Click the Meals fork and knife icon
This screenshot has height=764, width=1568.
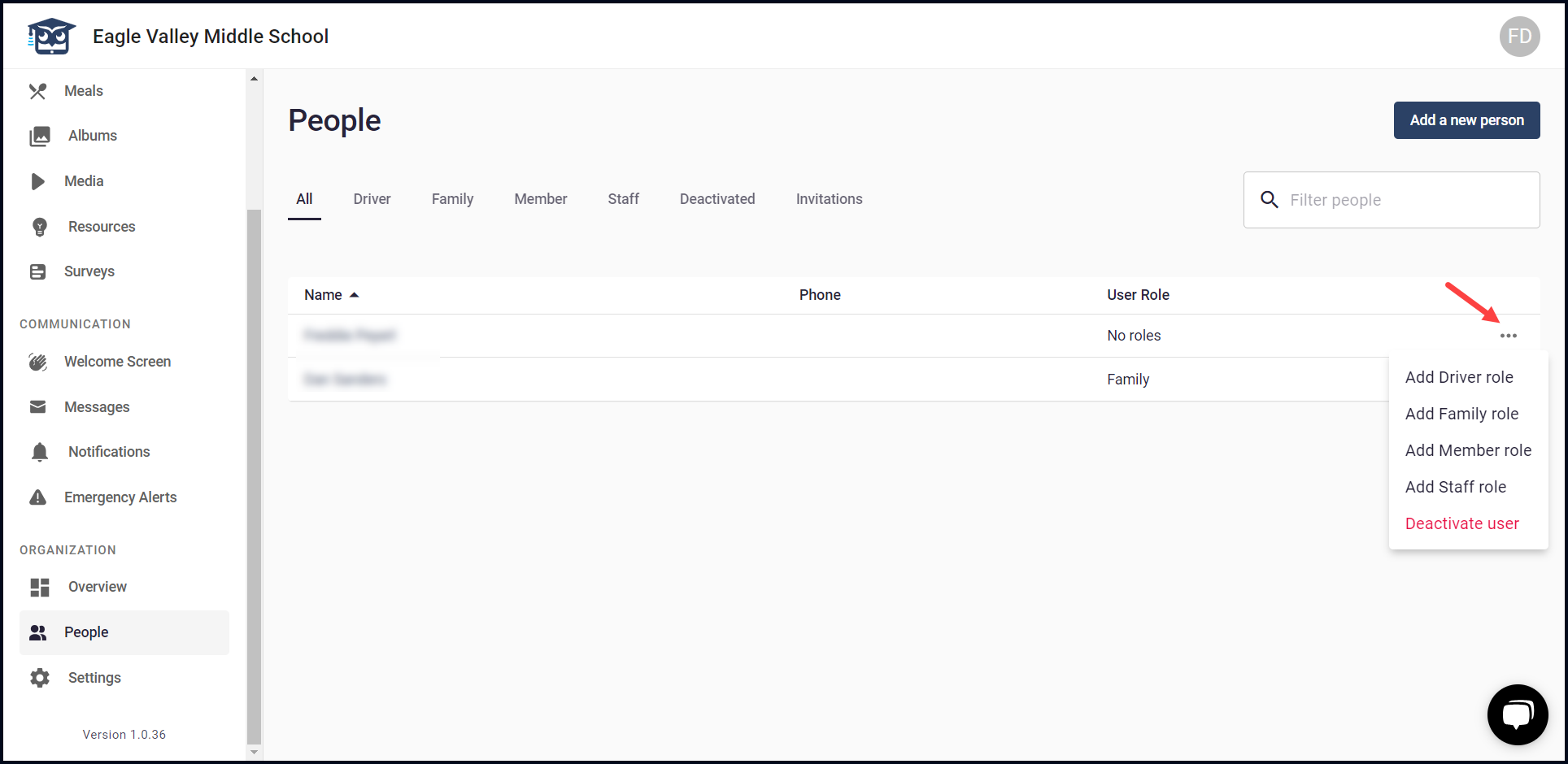tap(37, 91)
